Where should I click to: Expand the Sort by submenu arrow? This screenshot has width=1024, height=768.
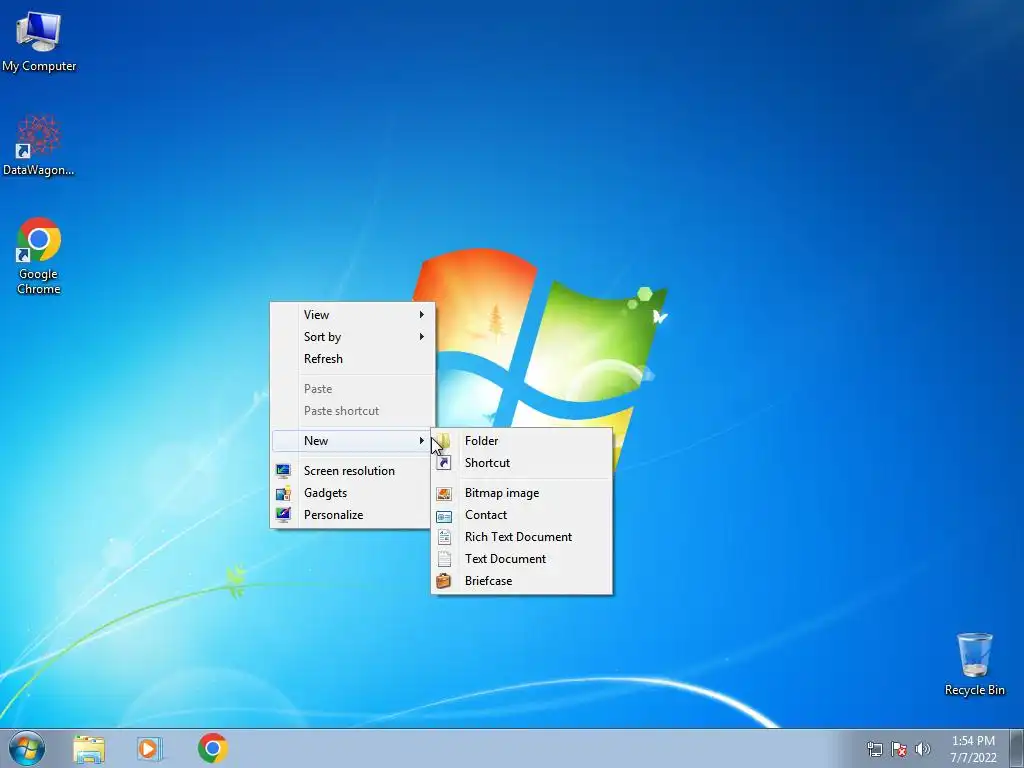pos(422,337)
